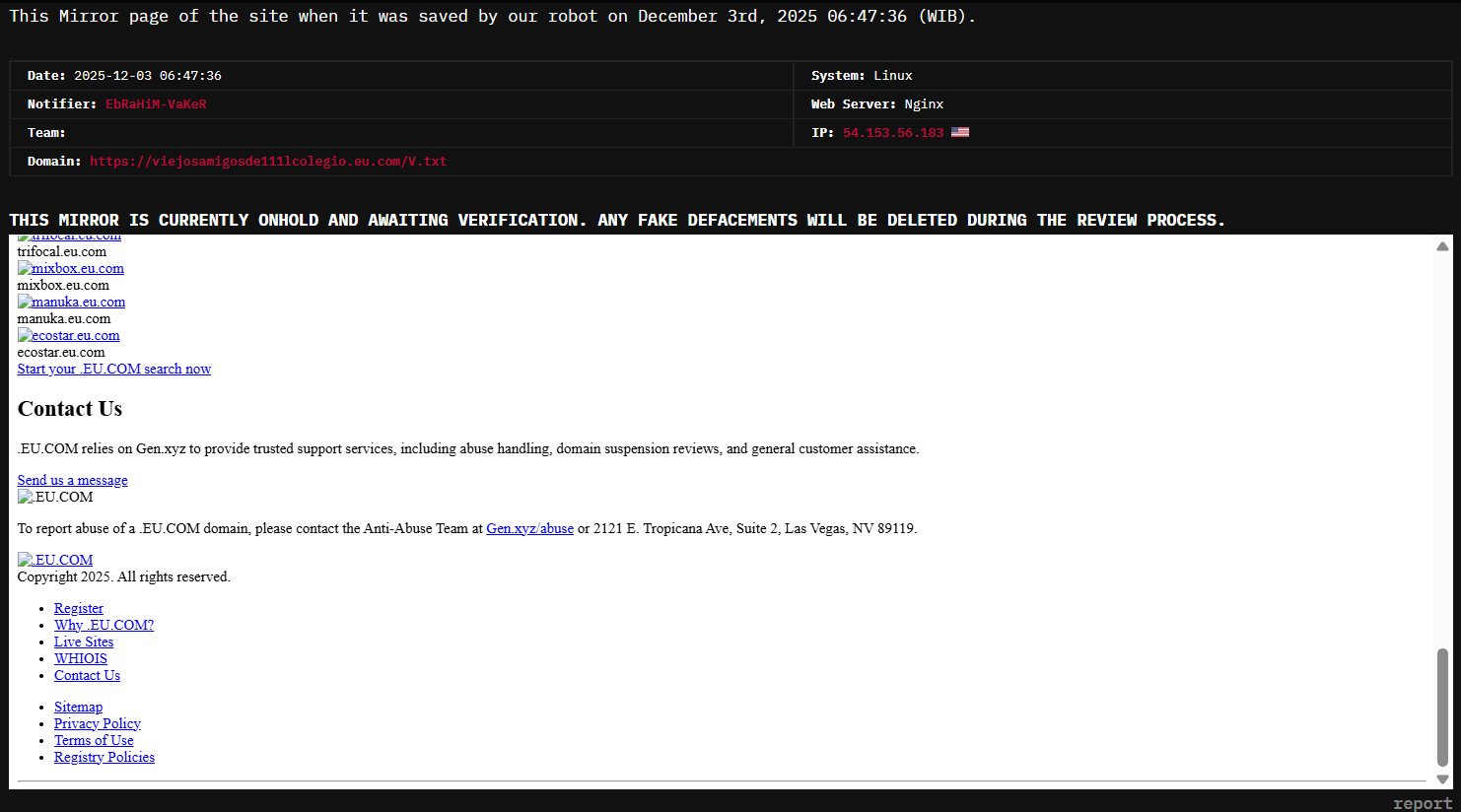Open the Privacy Policy link

tap(98, 723)
